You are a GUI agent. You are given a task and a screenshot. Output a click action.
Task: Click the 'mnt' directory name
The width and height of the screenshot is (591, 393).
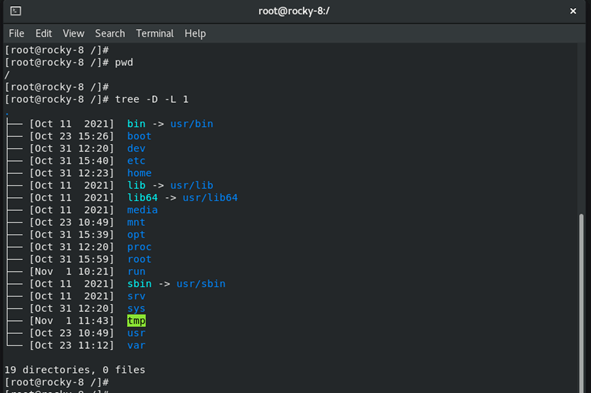tap(136, 222)
